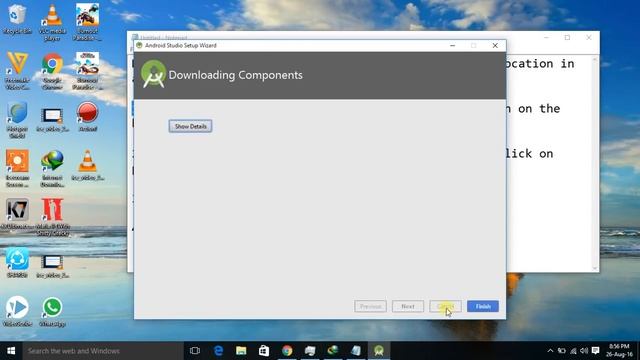The height and width of the screenshot is (360, 640).
Task: Click the Show Details button
Action: pyautogui.click(x=190, y=126)
